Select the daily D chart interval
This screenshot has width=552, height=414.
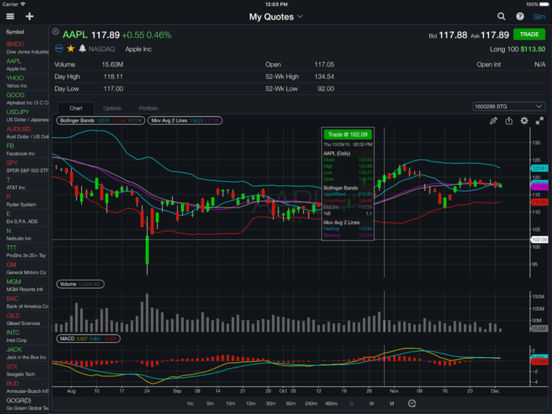[x=351, y=403]
